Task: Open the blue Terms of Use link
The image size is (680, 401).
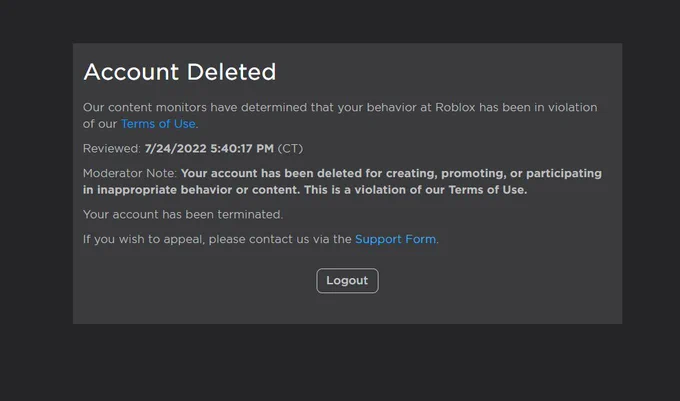Action: pos(158,124)
